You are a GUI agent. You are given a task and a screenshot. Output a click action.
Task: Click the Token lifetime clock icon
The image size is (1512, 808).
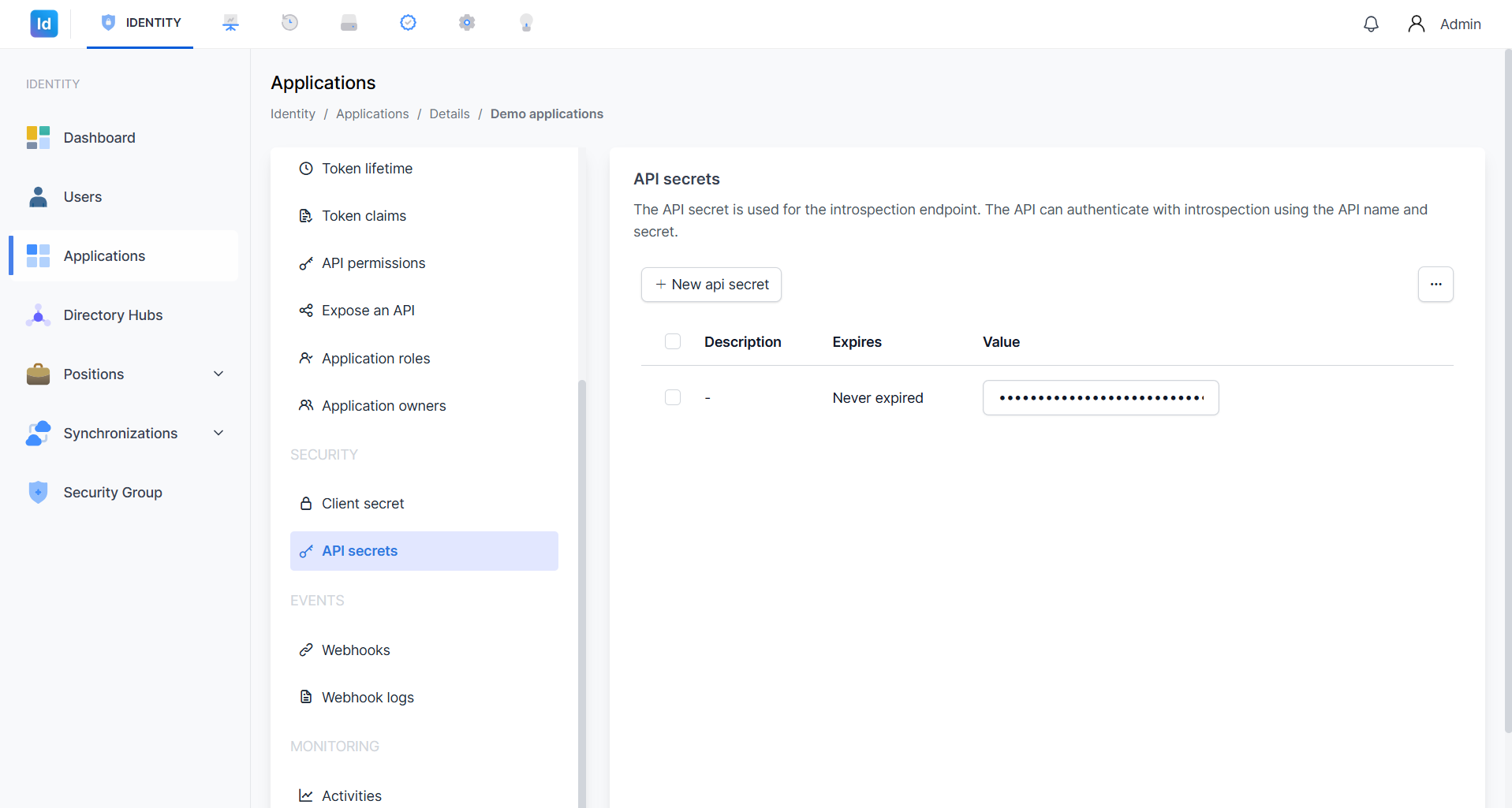306,169
